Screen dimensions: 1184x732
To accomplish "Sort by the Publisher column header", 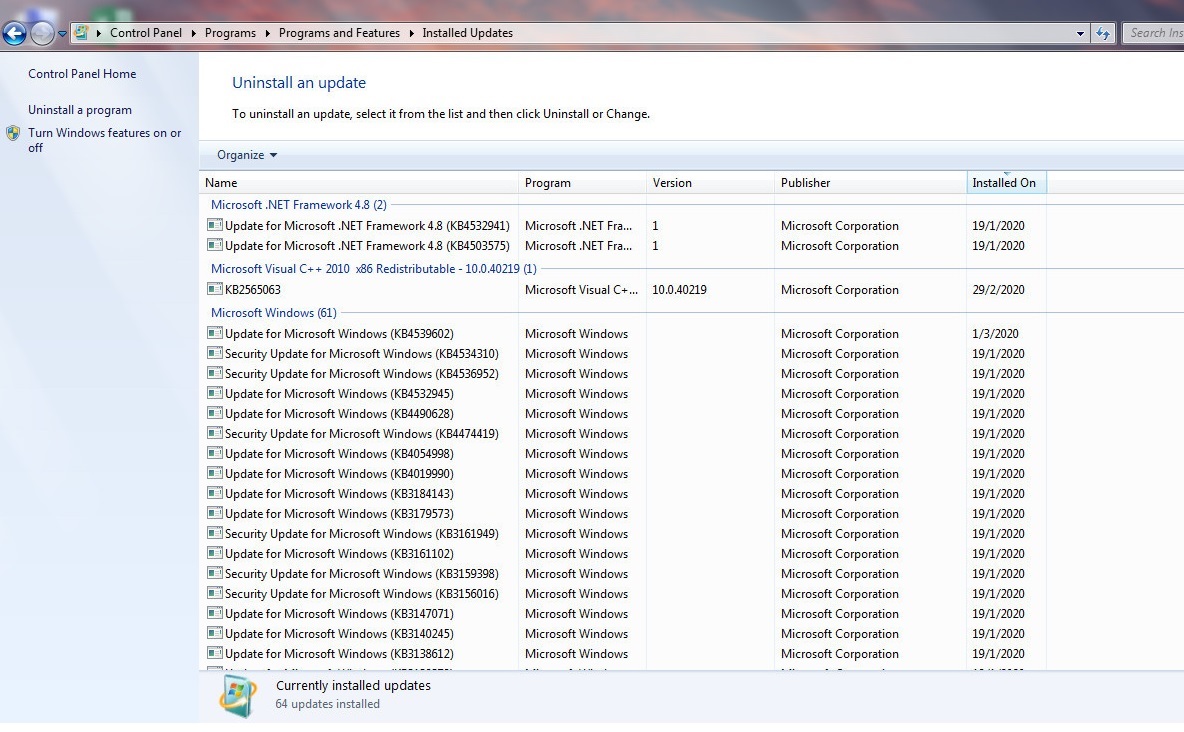I will [x=871, y=183].
